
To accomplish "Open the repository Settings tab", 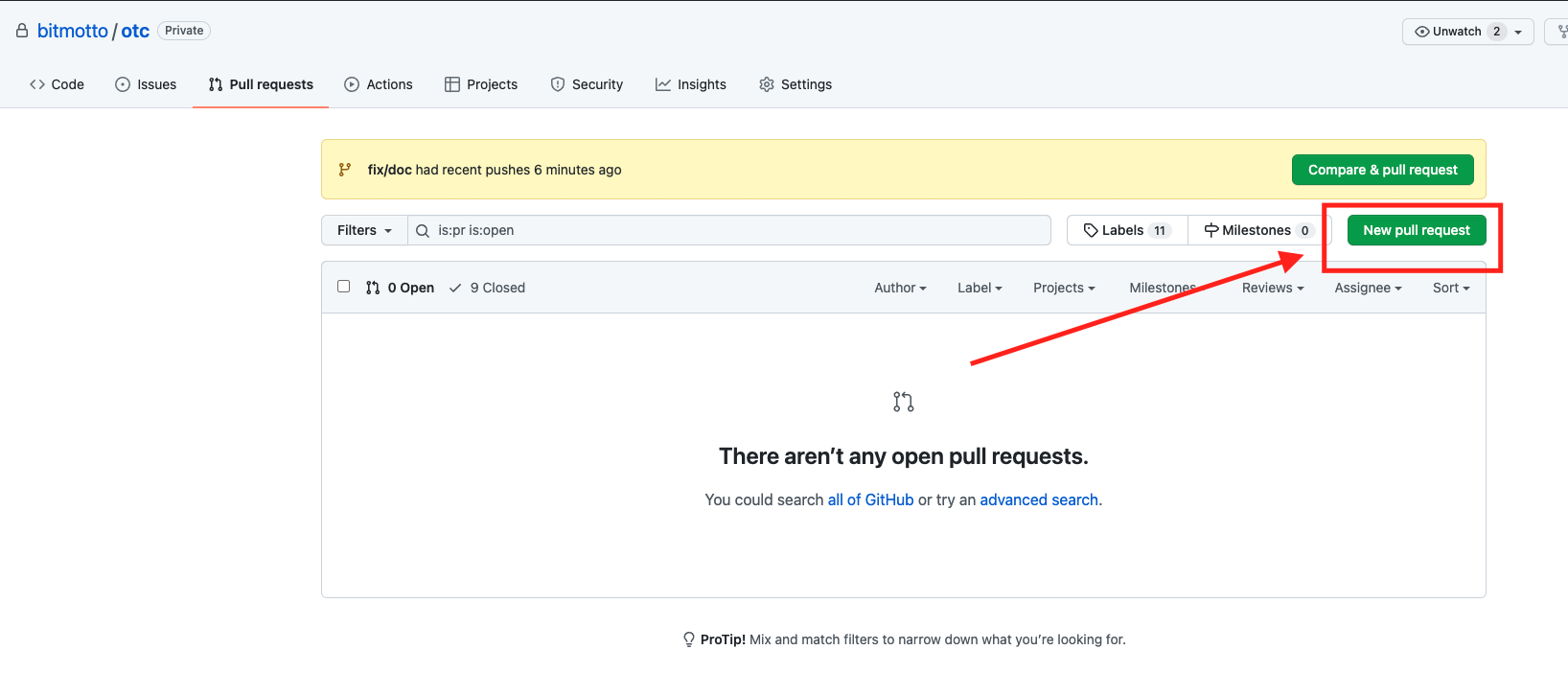I will coord(796,84).
